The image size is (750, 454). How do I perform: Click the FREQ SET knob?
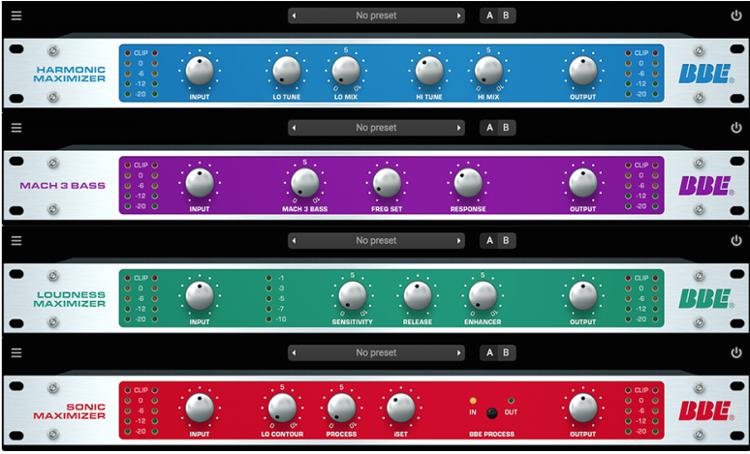386,183
